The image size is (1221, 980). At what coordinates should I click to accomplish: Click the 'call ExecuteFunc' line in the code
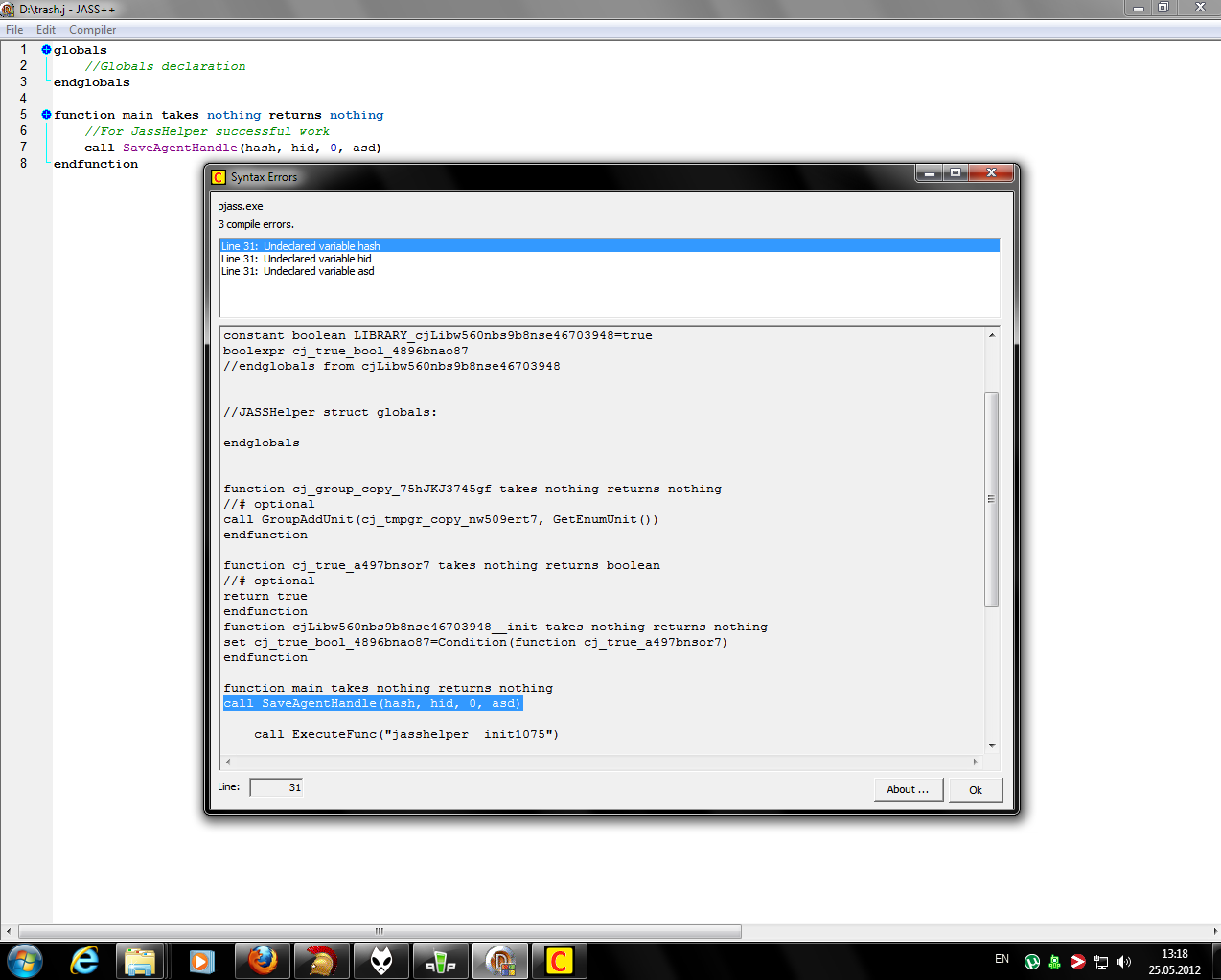406,734
